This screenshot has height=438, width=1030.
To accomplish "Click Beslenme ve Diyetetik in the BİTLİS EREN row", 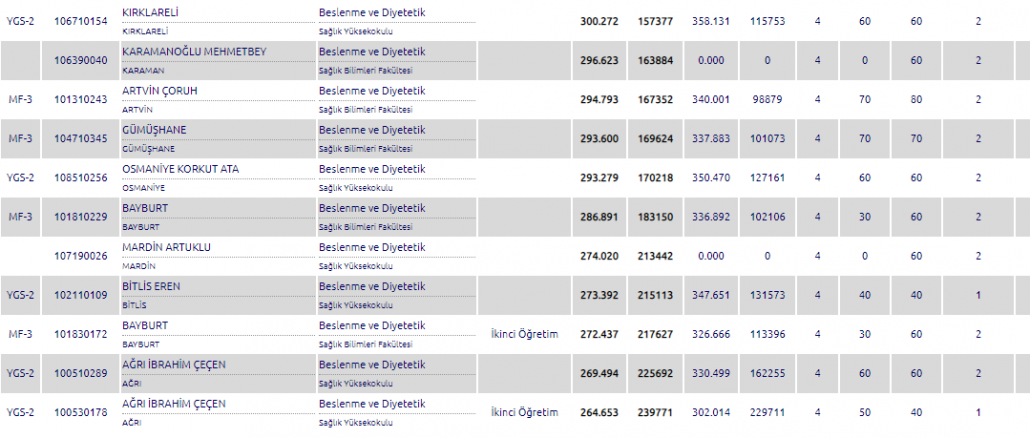I will tap(372, 286).
